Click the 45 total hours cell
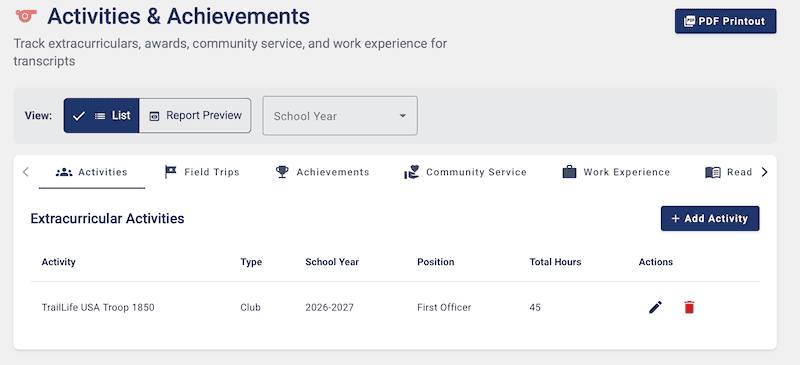 click(535, 307)
